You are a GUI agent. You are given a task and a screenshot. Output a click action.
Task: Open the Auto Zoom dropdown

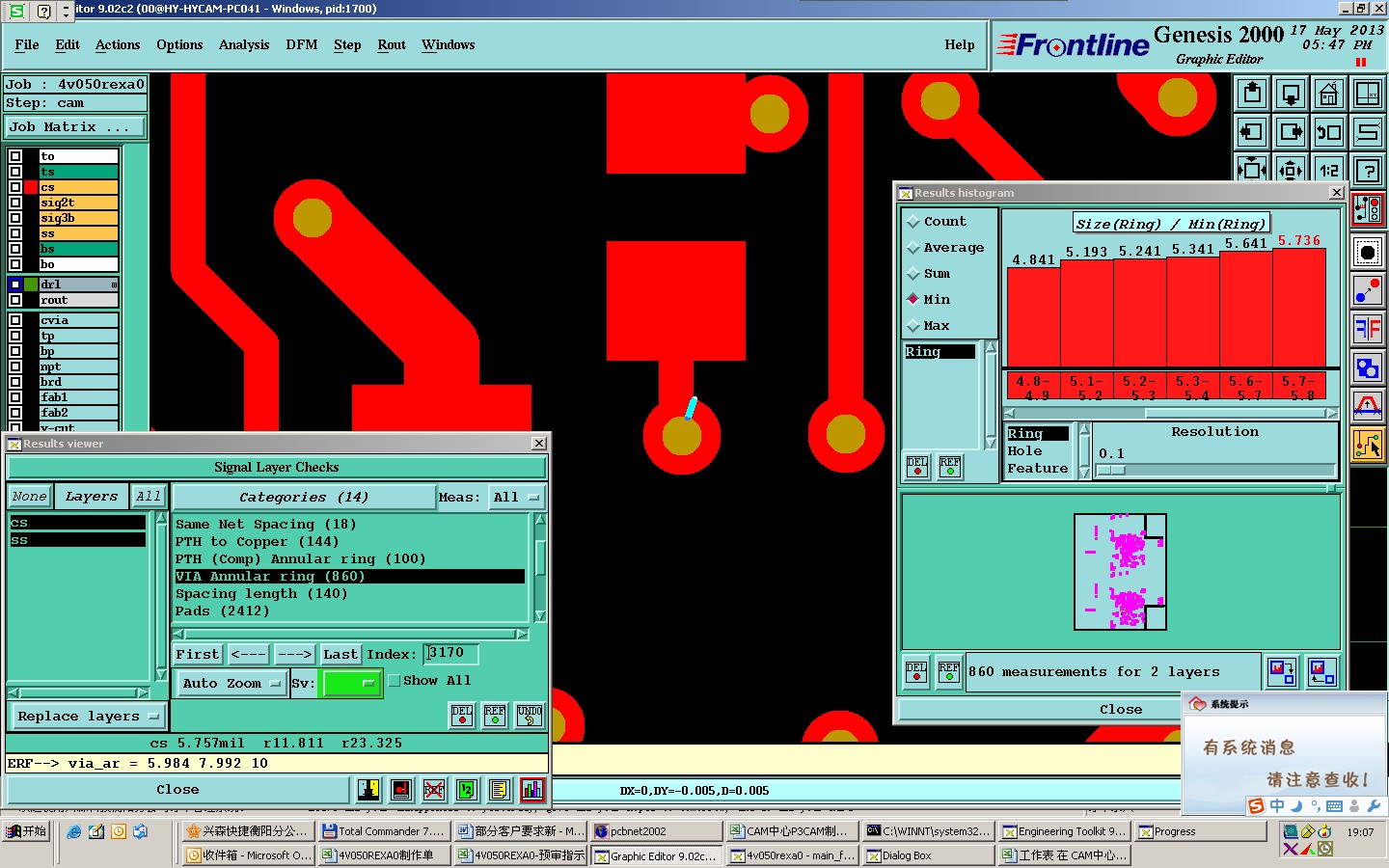(231, 683)
